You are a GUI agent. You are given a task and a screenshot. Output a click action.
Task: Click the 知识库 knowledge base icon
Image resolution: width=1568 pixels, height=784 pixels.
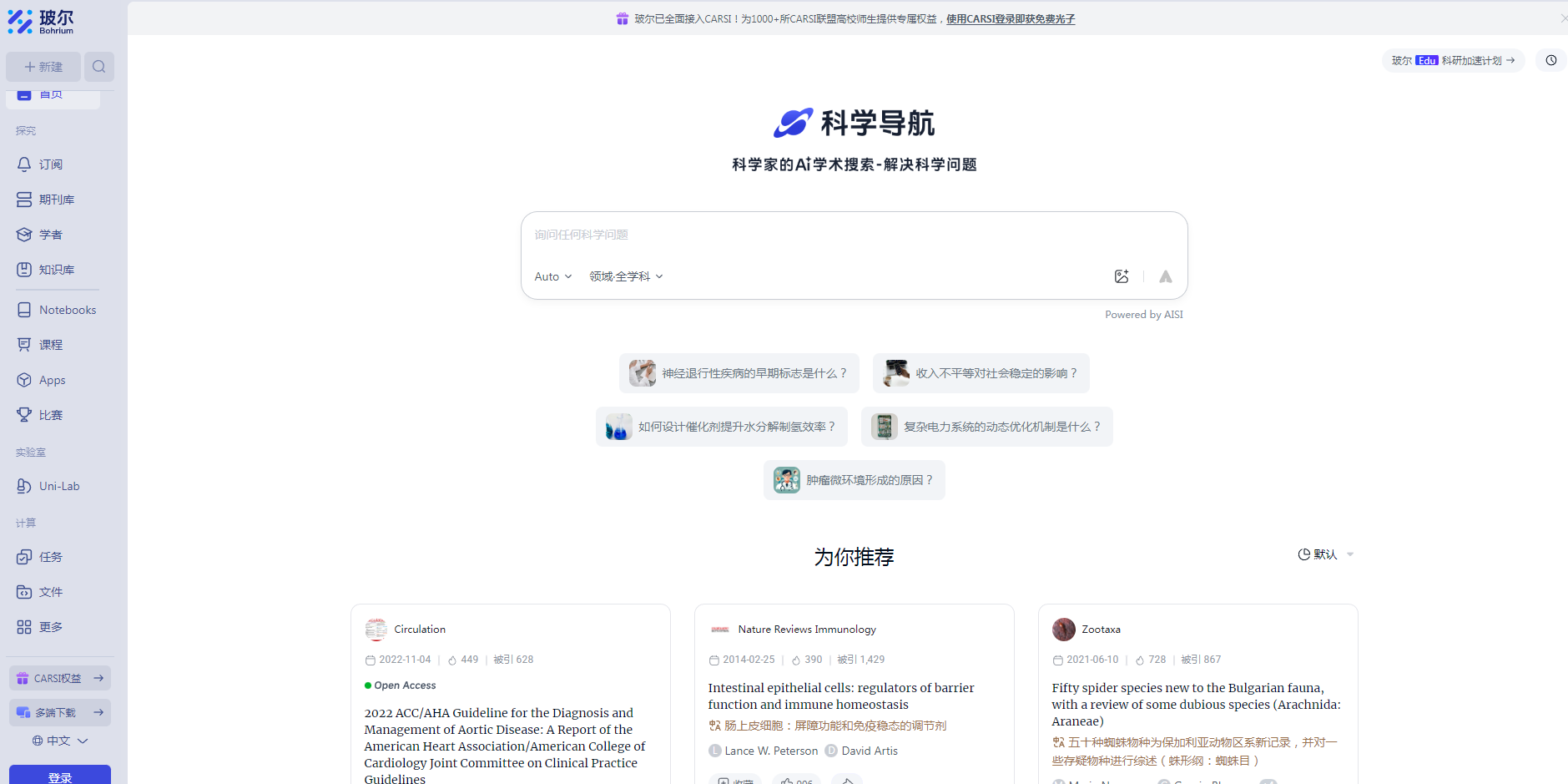point(25,269)
